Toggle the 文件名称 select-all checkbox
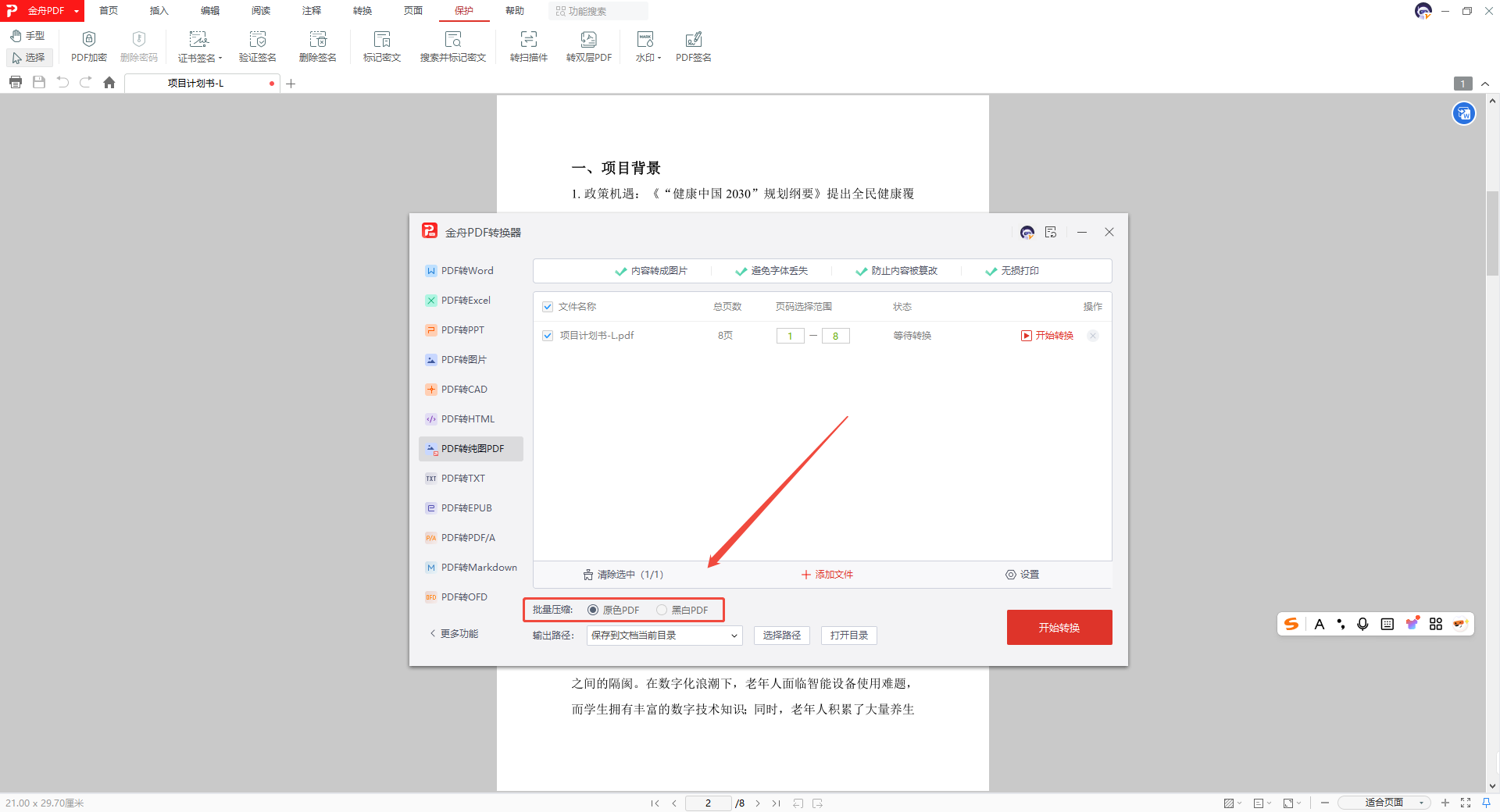 click(x=548, y=307)
